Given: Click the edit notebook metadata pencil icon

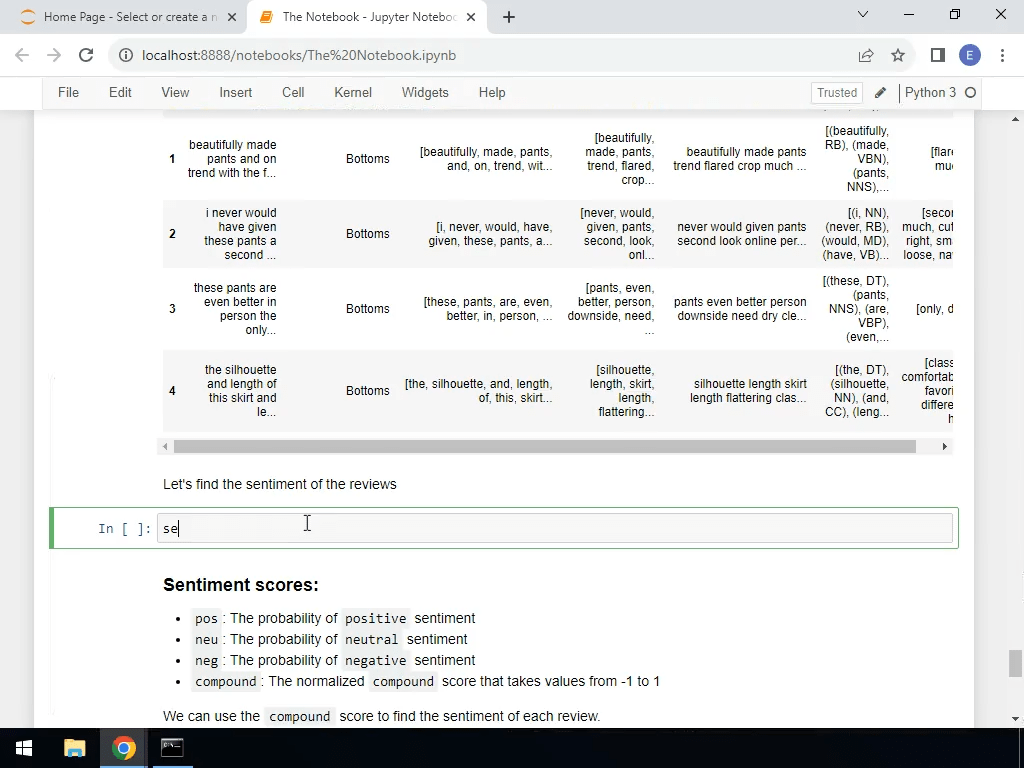Looking at the screenshot, I should 880,92.
